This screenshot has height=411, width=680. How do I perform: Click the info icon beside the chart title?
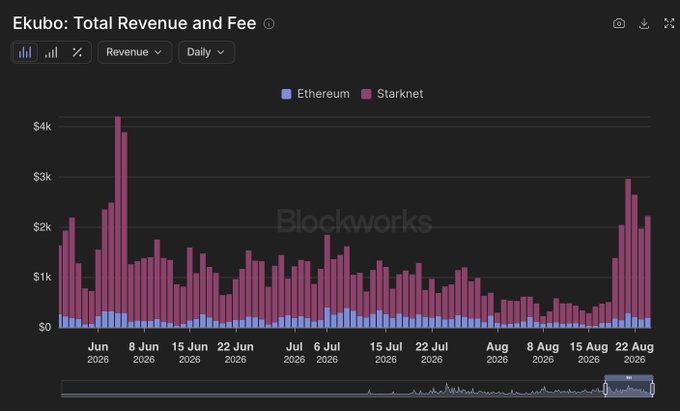(269, 24)
